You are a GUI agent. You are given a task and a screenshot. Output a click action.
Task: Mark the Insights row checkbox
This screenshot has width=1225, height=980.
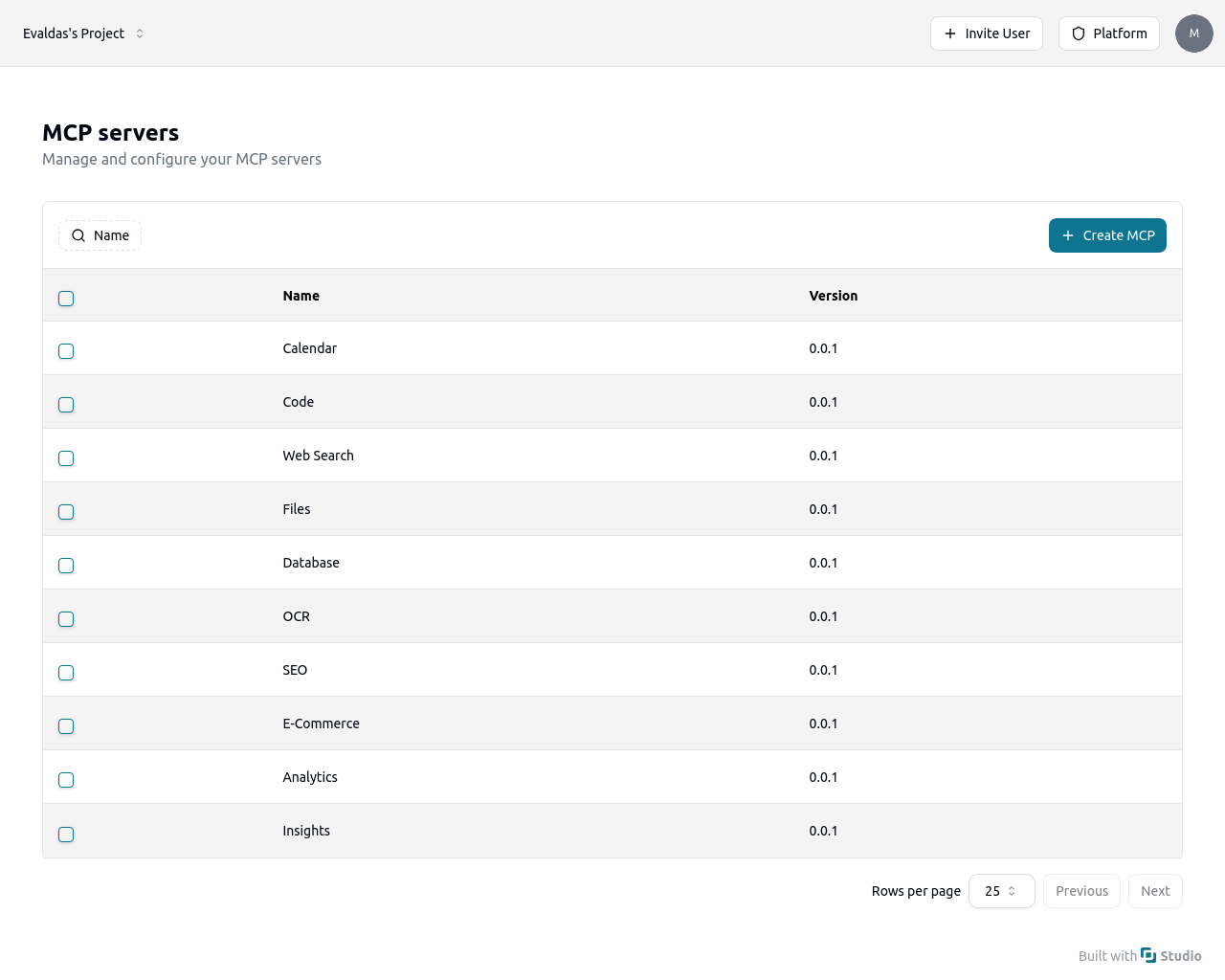(66, 835)
